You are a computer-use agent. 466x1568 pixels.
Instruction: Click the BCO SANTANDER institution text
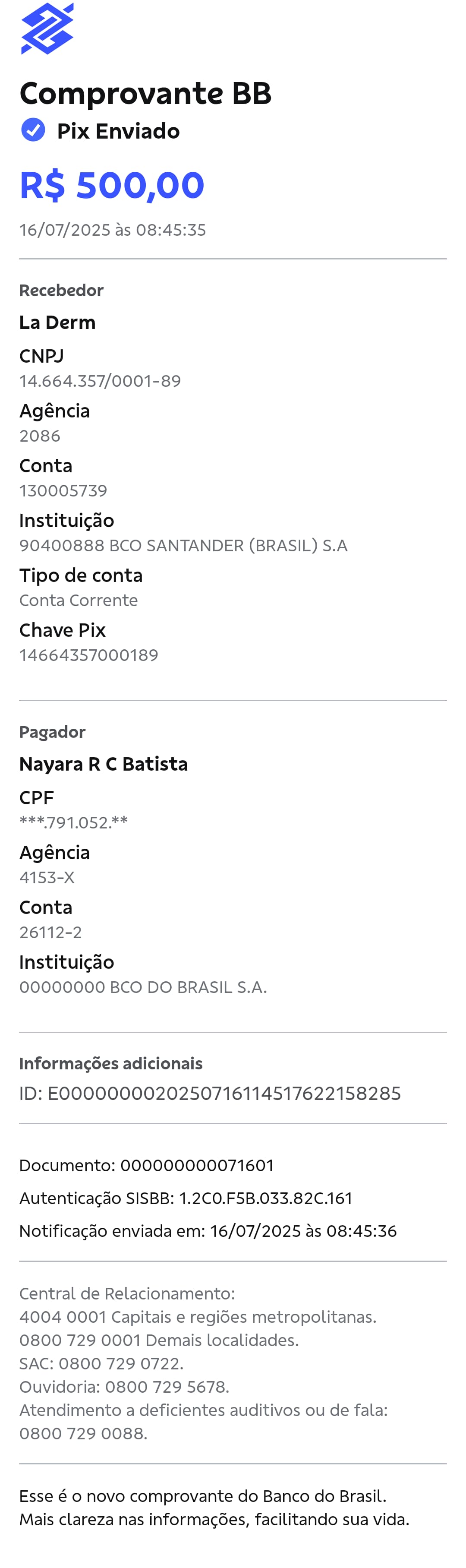[183, 545]
